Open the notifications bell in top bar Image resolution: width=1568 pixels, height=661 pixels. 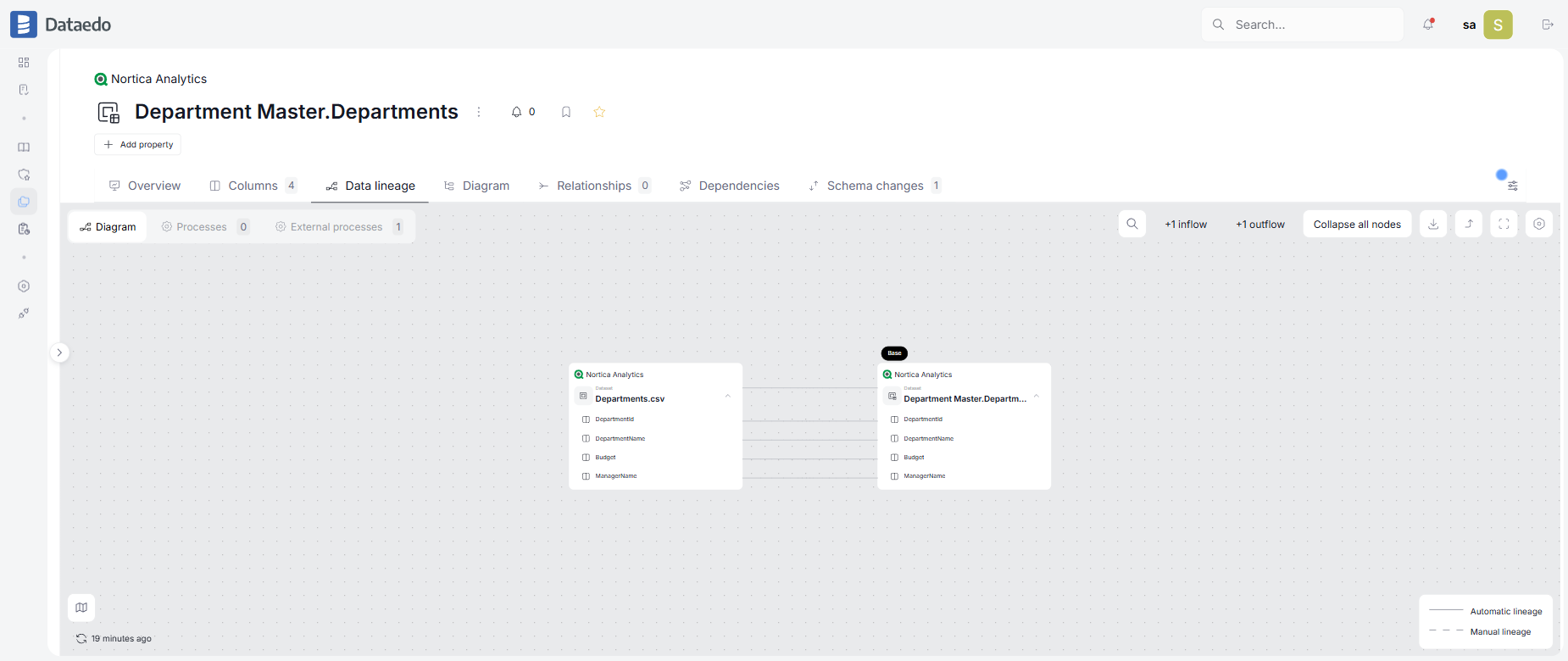(1429, 25)
